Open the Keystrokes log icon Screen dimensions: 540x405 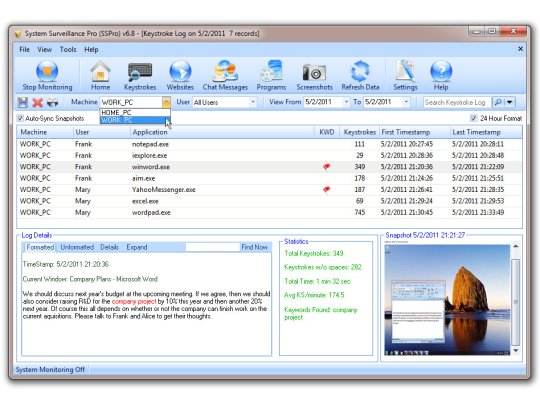140,75
